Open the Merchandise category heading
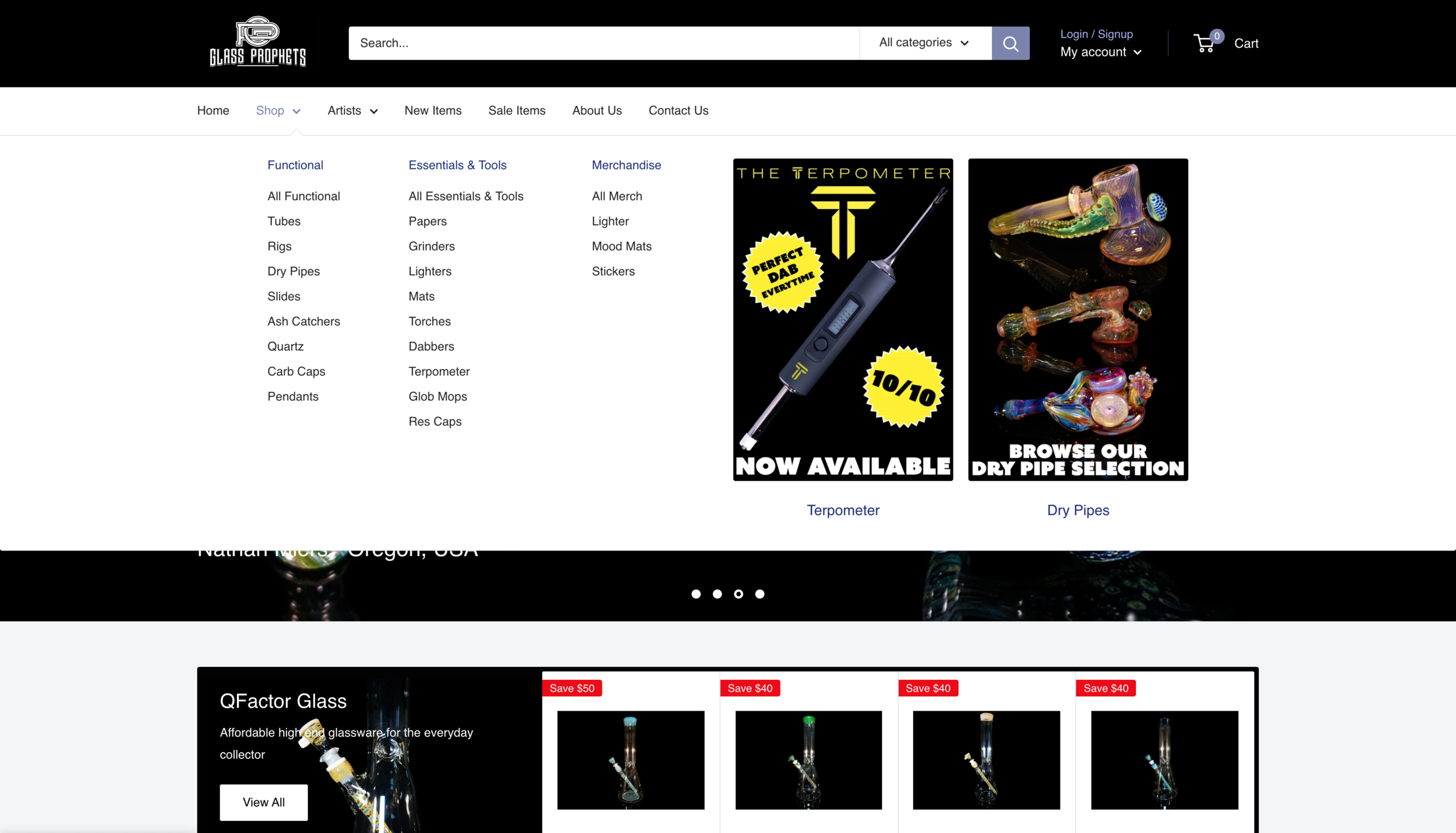 626,165
